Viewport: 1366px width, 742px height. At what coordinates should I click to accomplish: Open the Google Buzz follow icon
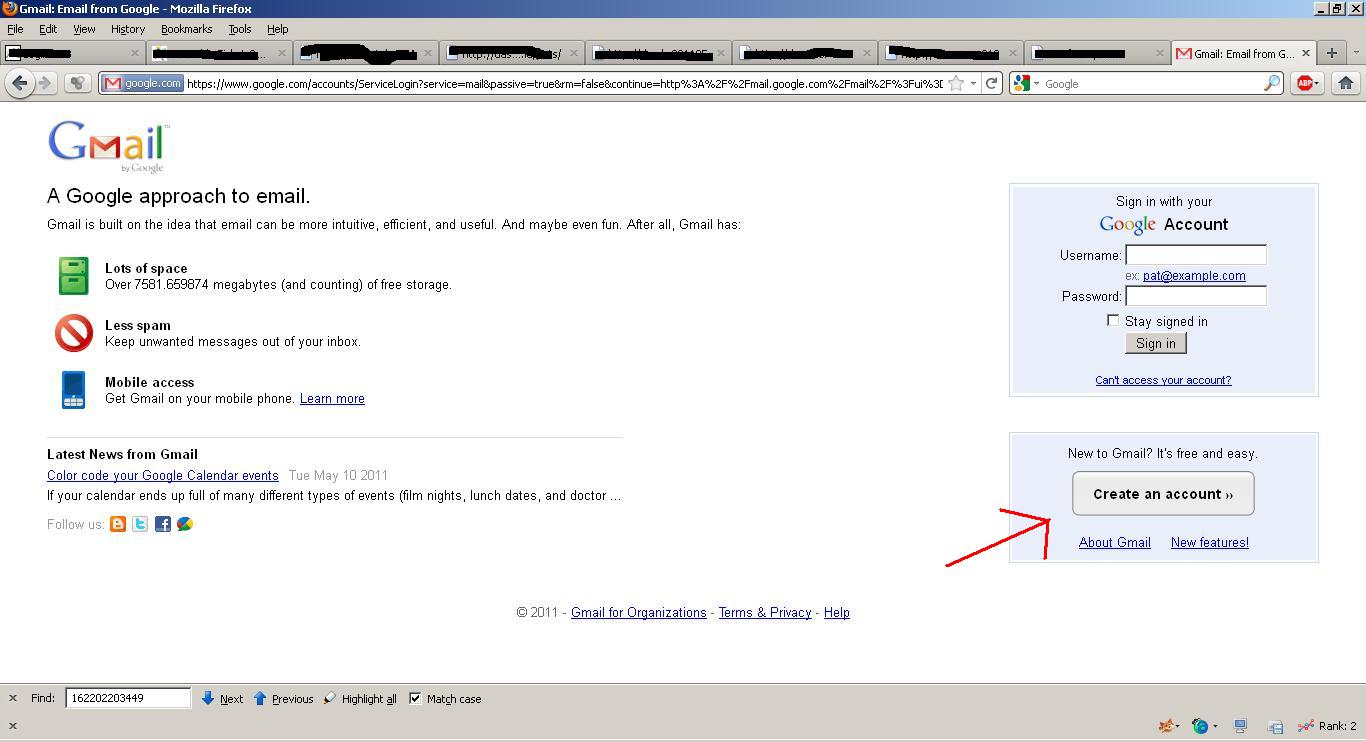click(185, 524)
